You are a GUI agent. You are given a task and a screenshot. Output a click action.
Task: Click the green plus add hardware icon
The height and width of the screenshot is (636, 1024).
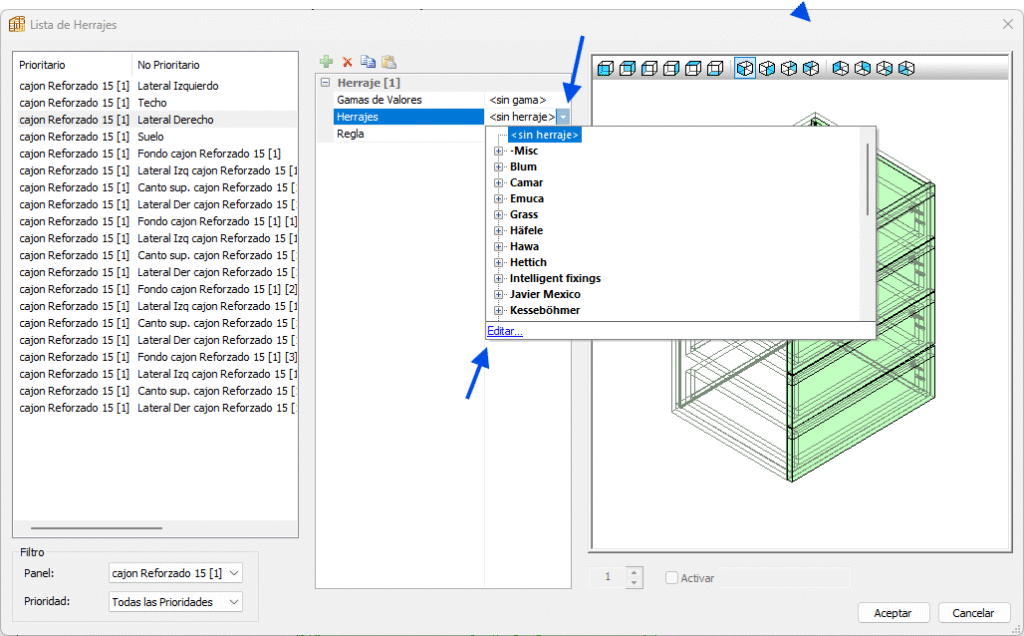pyautogui.click(x=326, y=62)
